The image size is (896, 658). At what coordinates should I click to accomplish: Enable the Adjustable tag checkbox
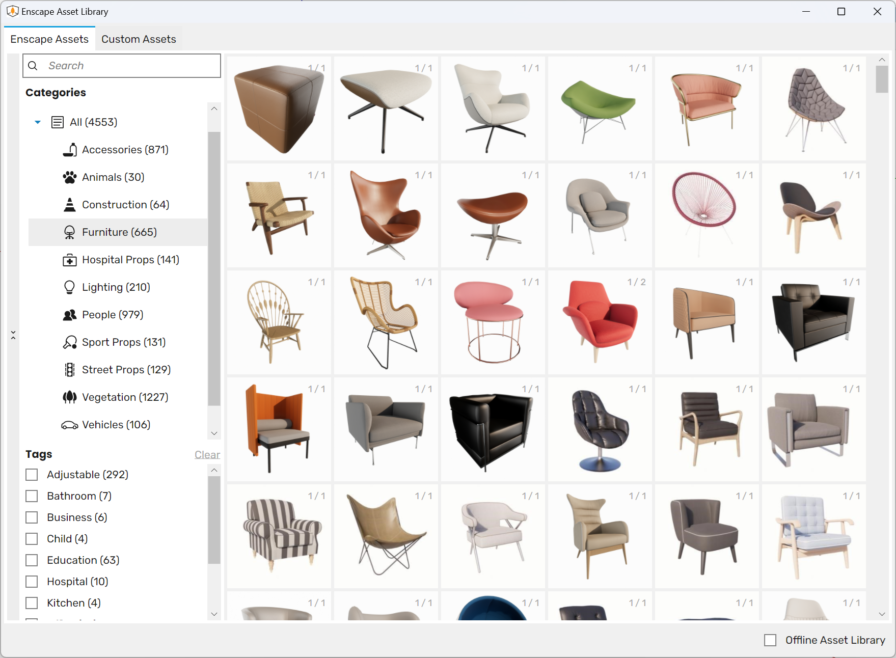[32, 475]
